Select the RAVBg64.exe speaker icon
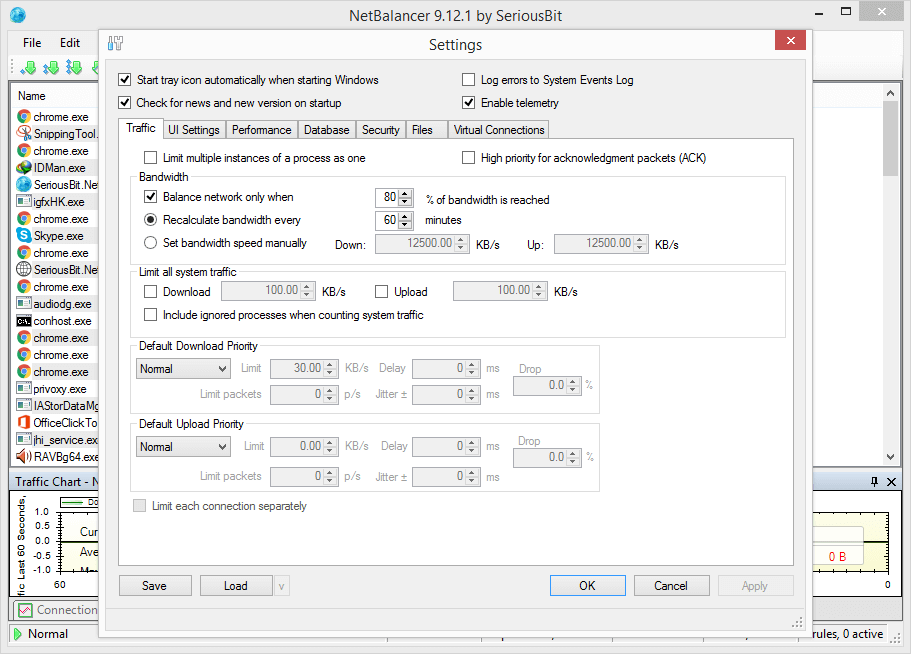911x654 pixels. pos(24,457)
